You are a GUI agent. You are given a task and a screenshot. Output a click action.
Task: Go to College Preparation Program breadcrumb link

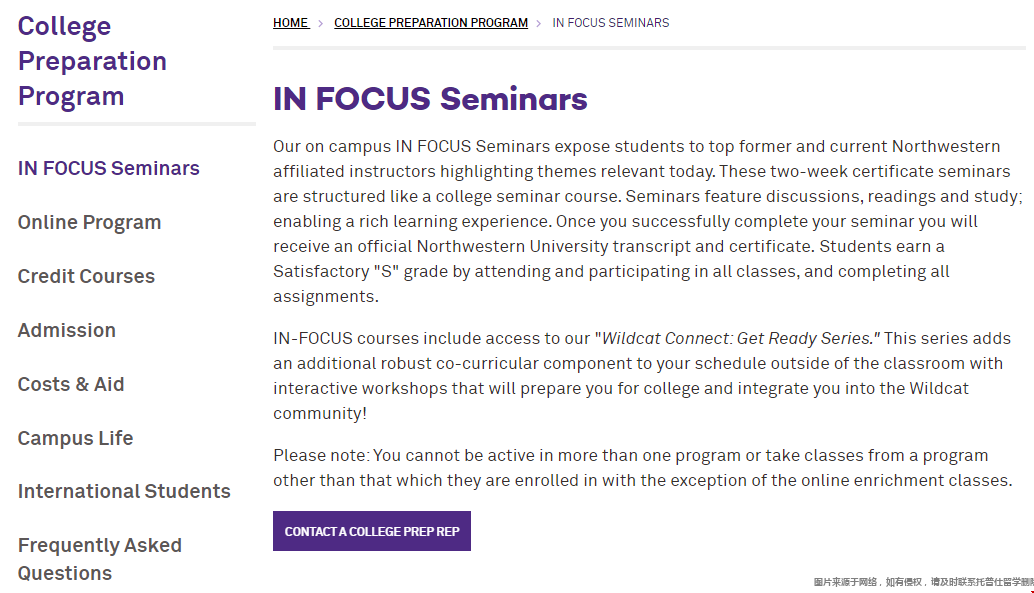[x=431, y=23]
